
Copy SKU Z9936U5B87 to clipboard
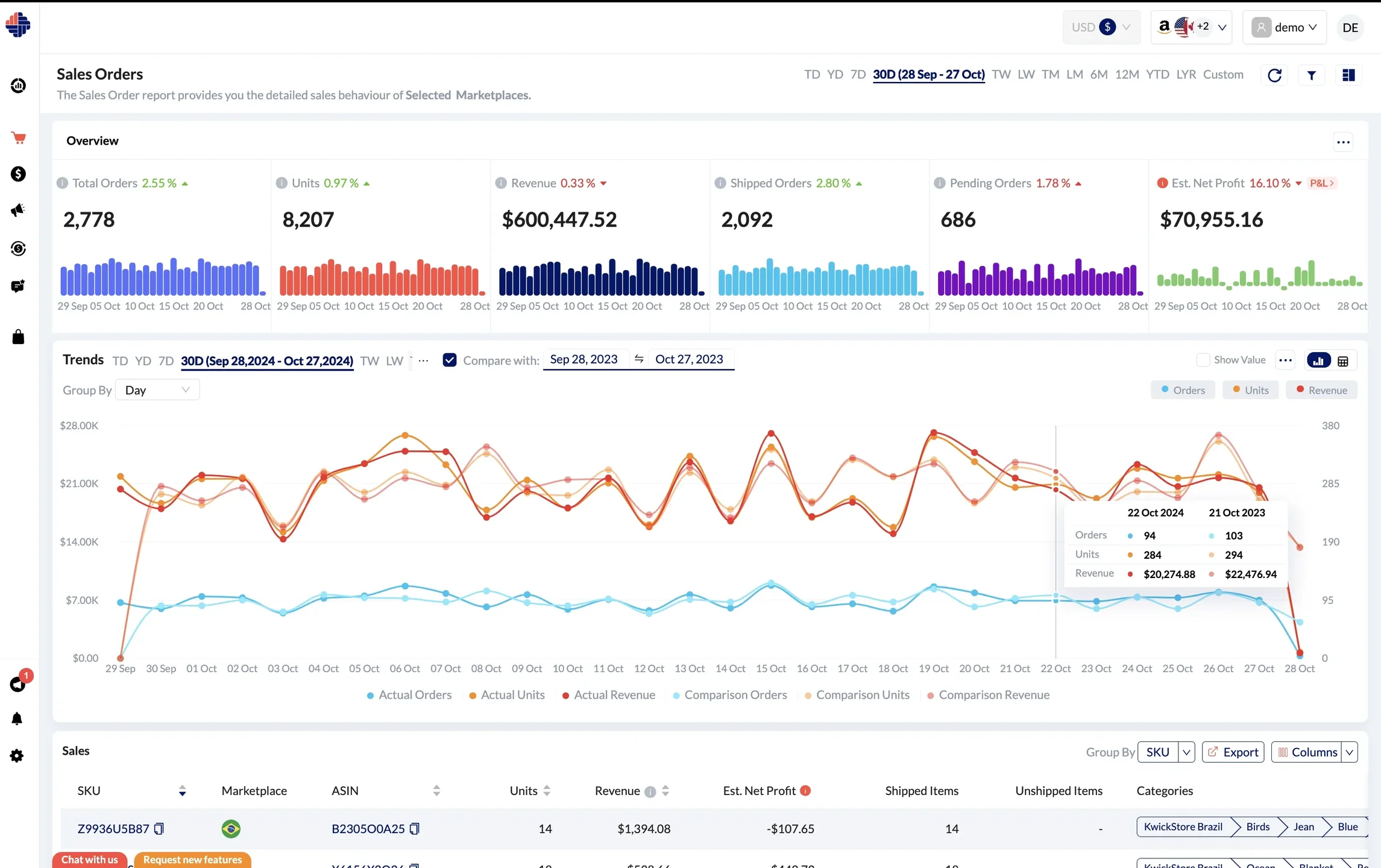pos(159,829)
